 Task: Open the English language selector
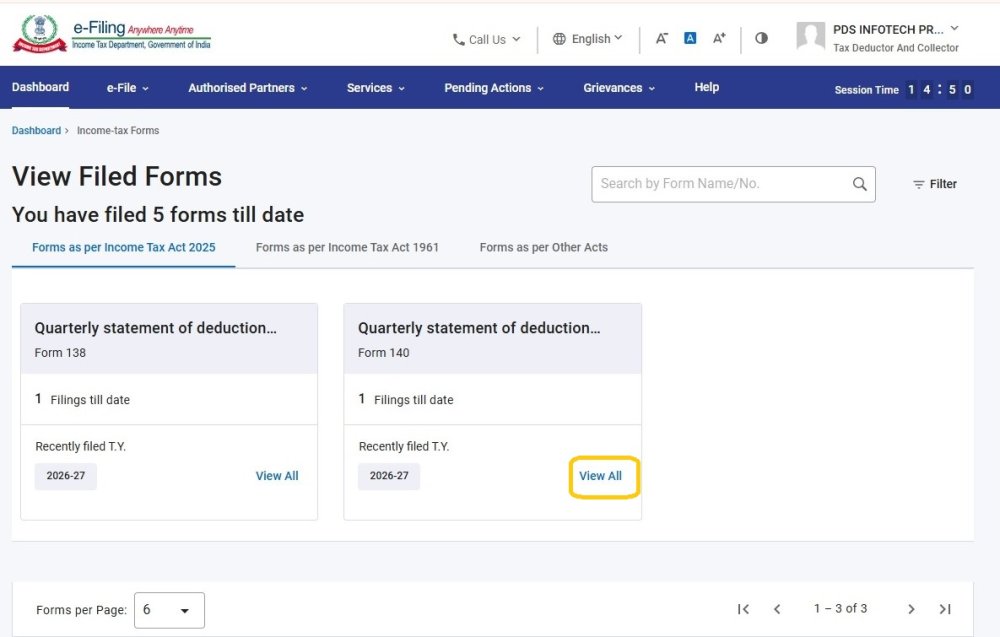click(x=587, y=39)
